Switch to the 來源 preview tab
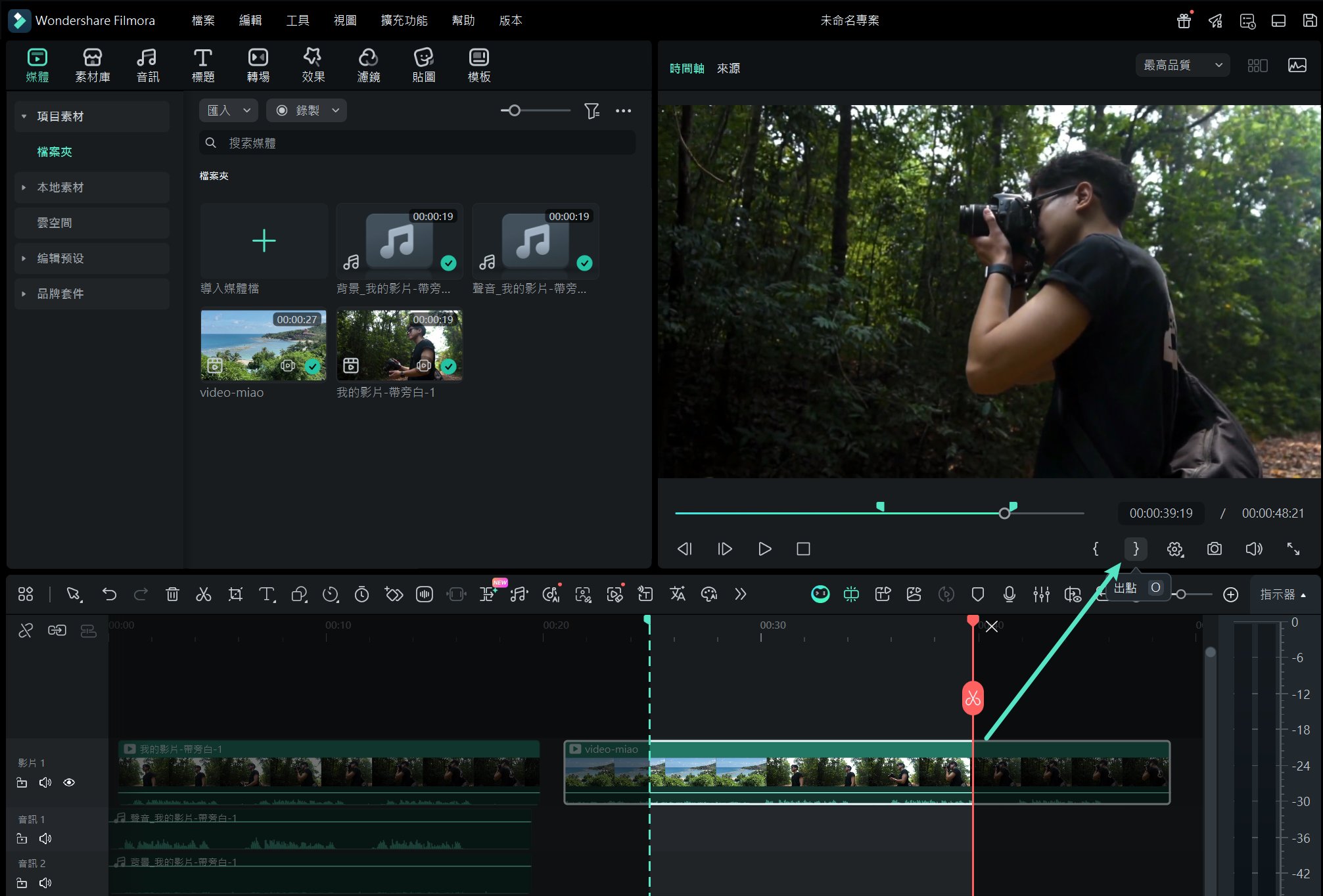 (x=728, y=68)
